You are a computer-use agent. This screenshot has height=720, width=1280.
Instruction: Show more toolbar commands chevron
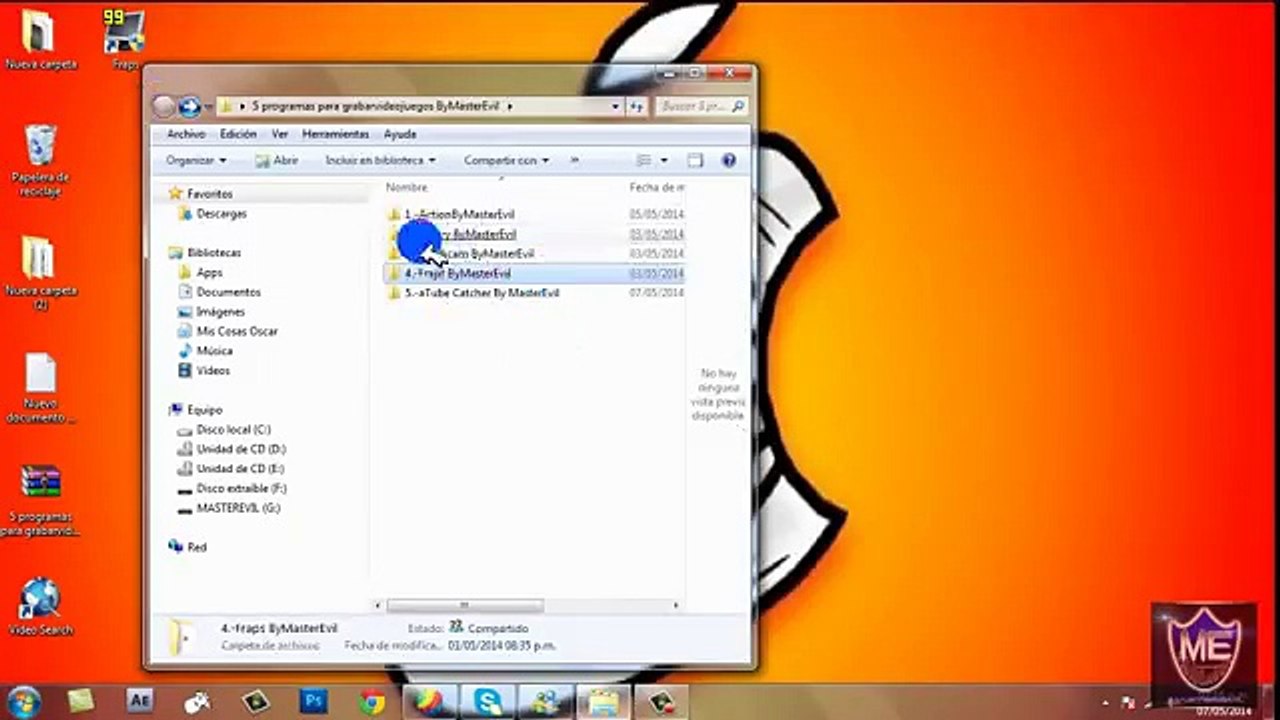[x=574, y=160]
